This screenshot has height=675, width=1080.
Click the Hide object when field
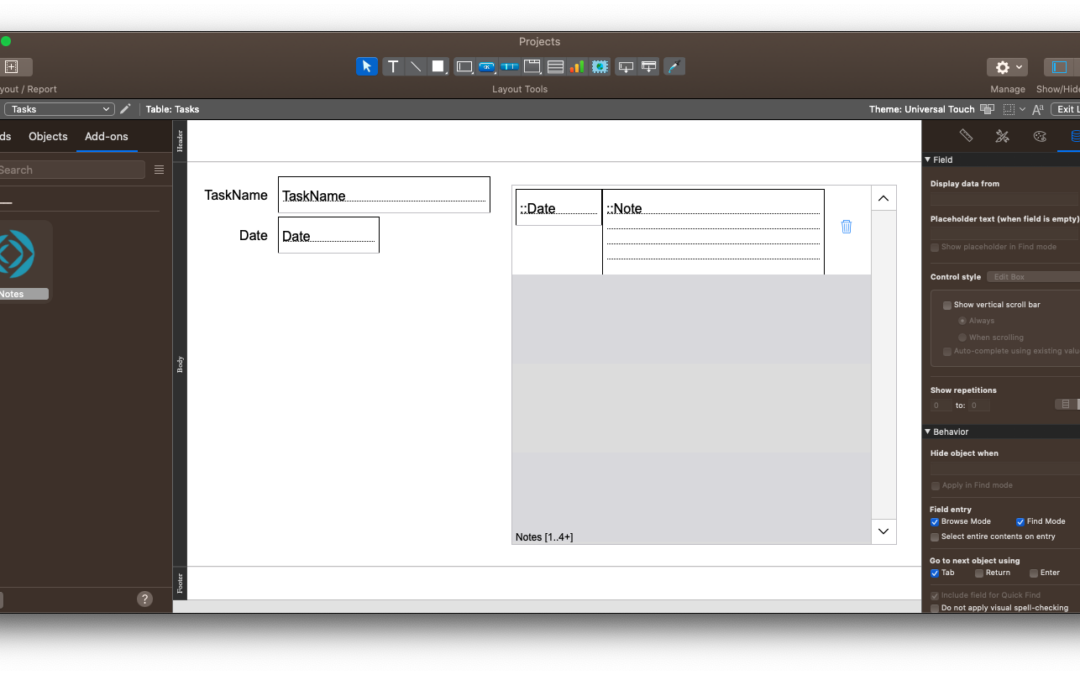(1005, 468)
